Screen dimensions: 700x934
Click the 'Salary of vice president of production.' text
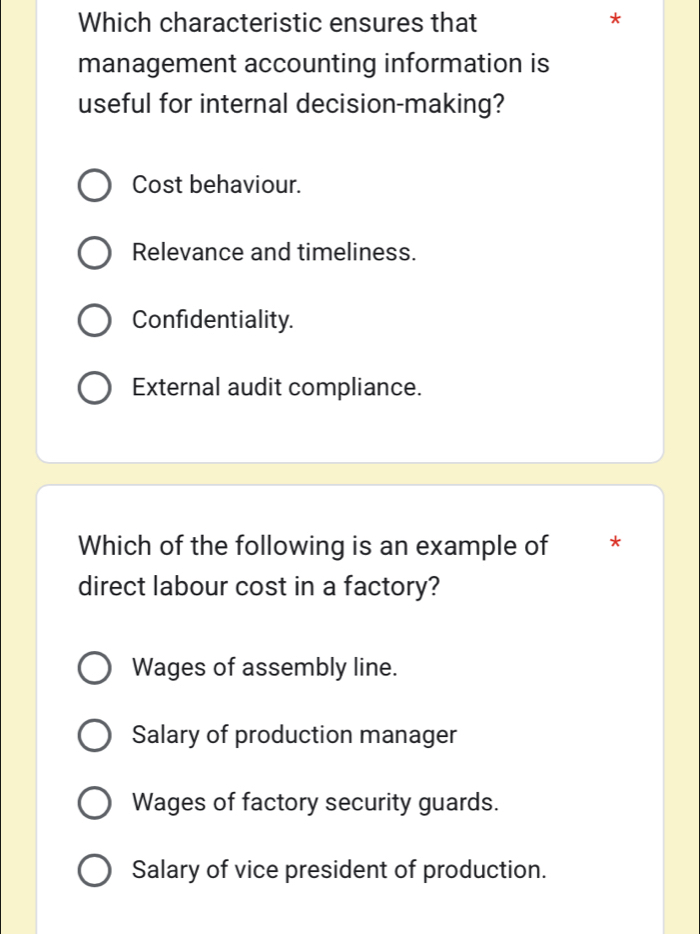coord(339,869)
